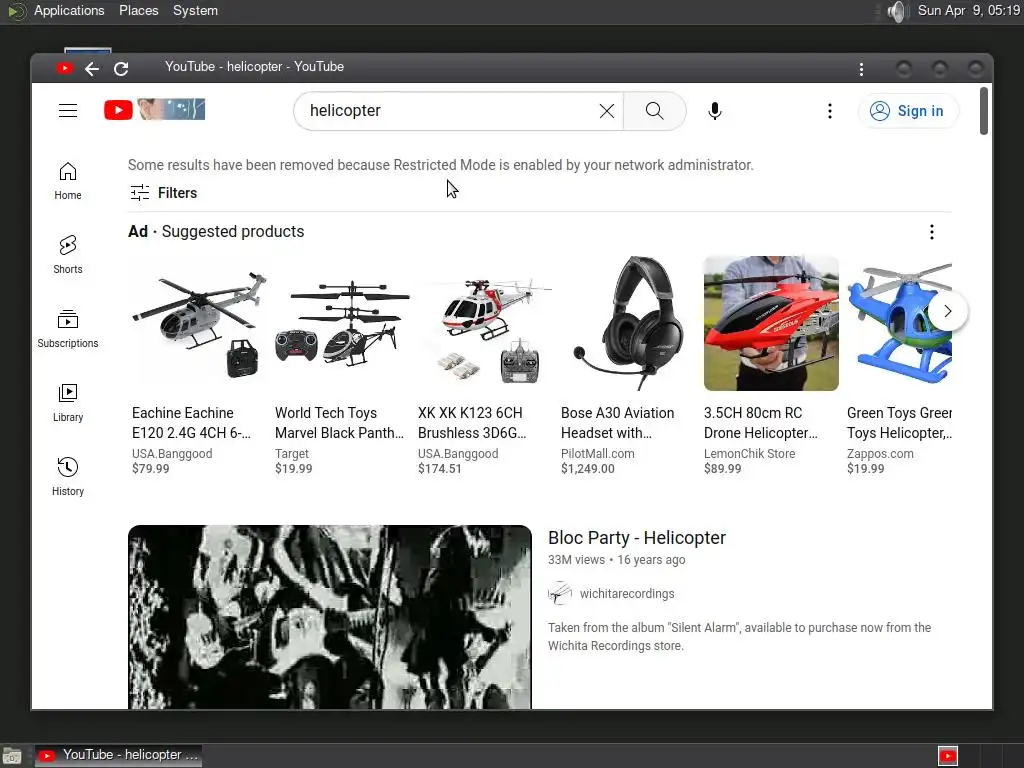Open the ad options three-dot menu

click(x=931, y=232)
